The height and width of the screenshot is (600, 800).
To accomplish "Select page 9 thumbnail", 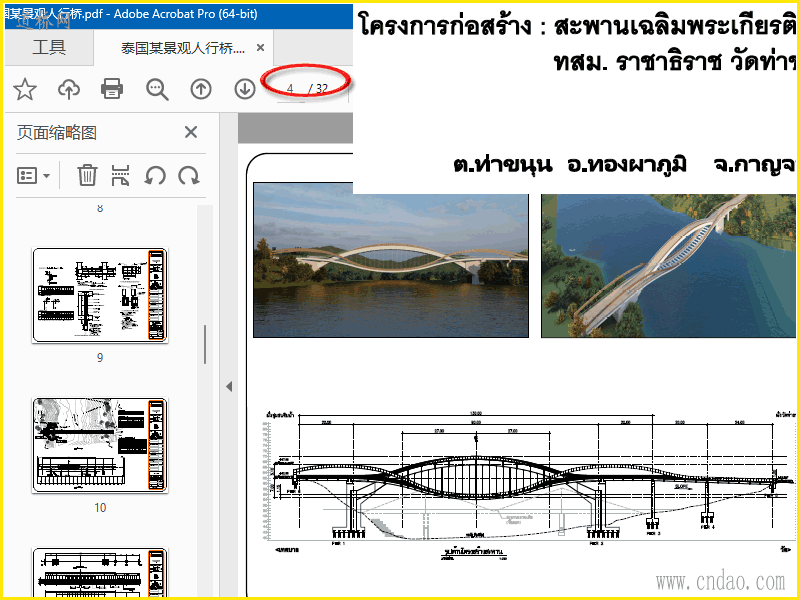I will pyautogui.click(x=100, y=295).
